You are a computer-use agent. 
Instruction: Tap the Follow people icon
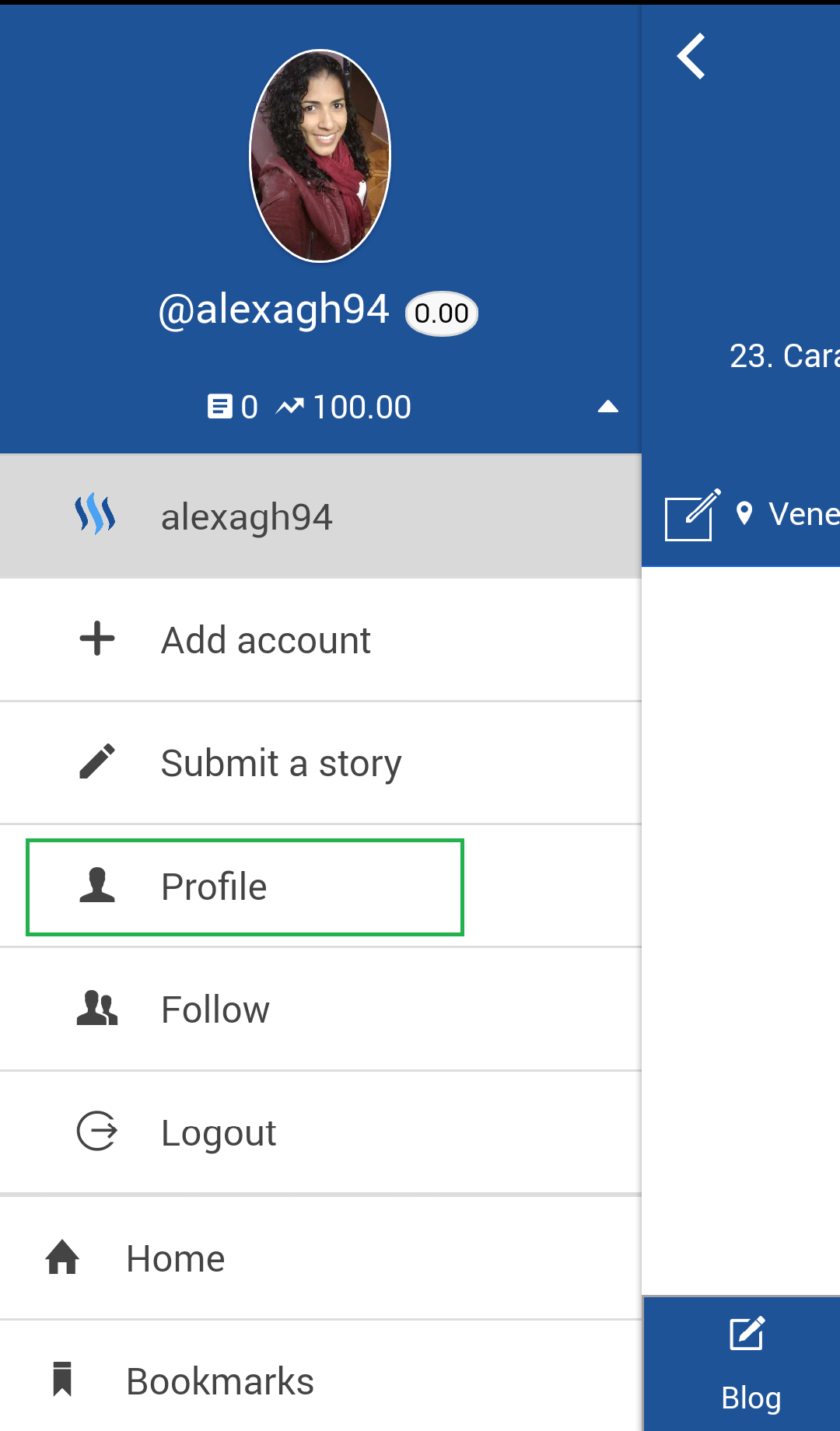pos(97,1009)
